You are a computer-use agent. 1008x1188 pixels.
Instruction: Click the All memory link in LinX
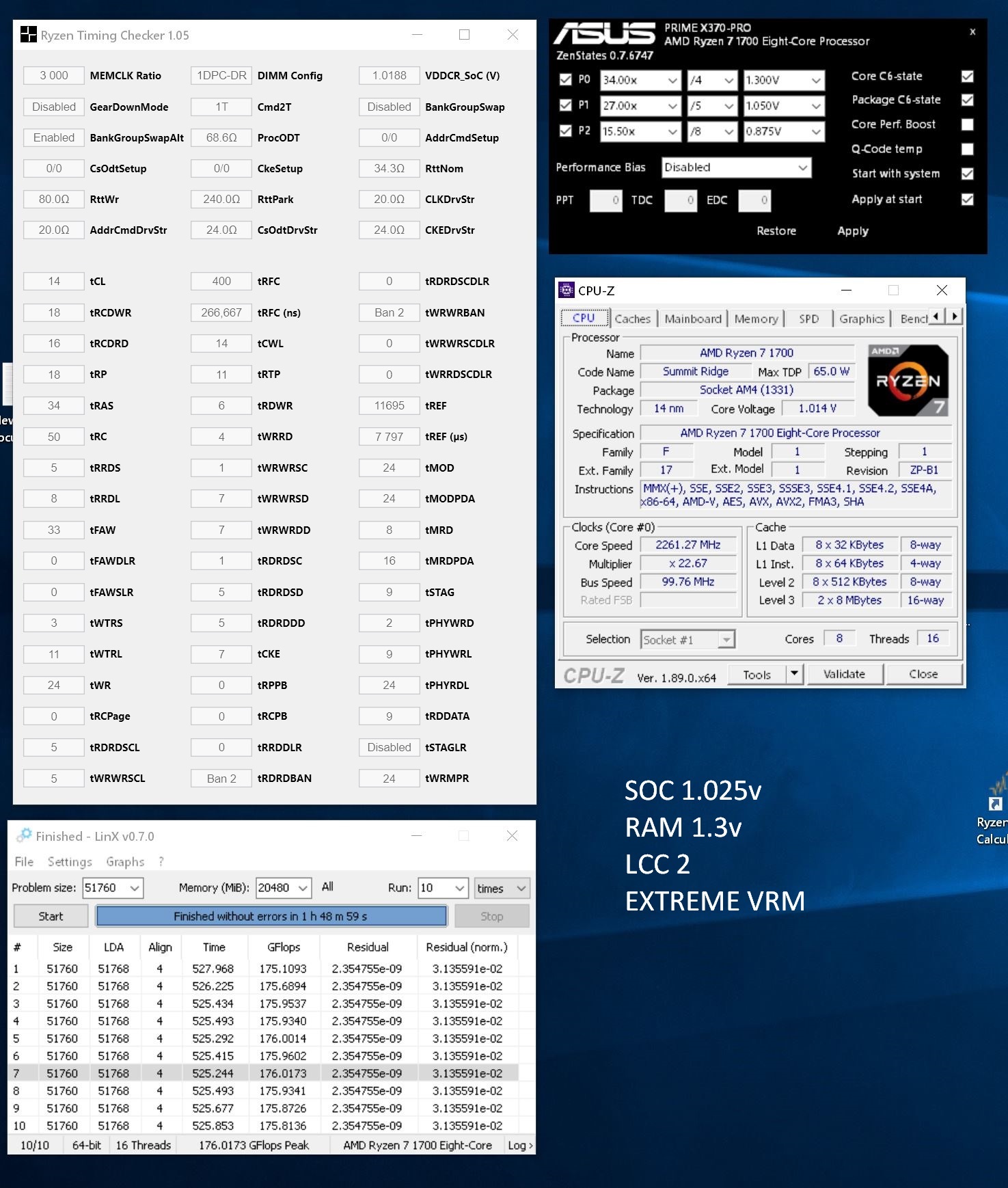[328, 887]
